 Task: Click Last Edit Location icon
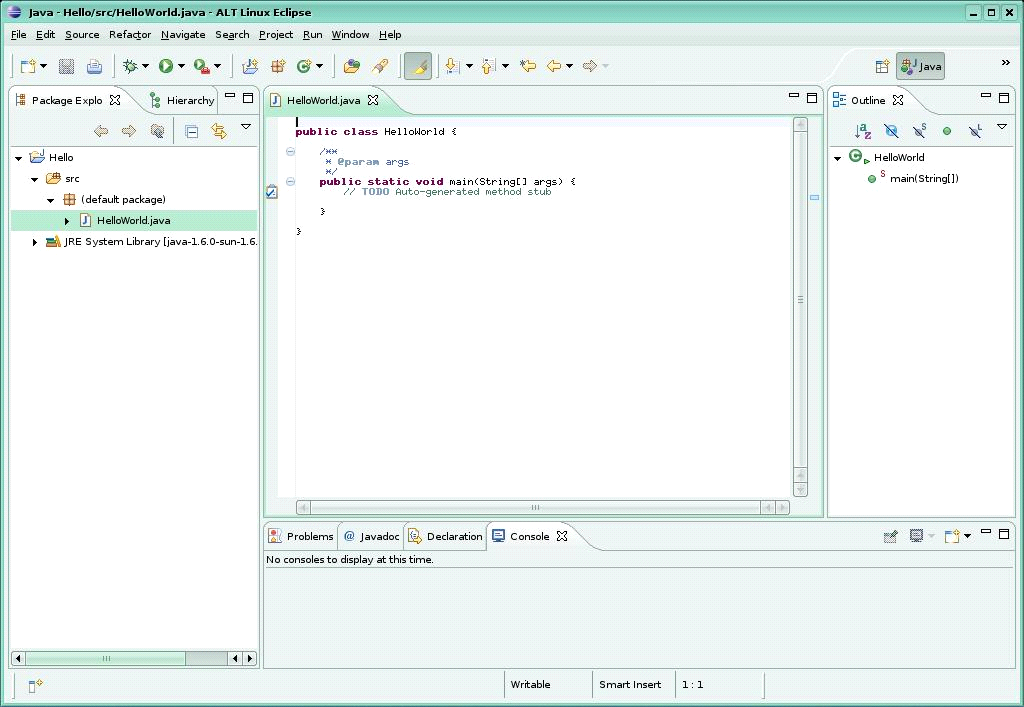tap(528, 66)
